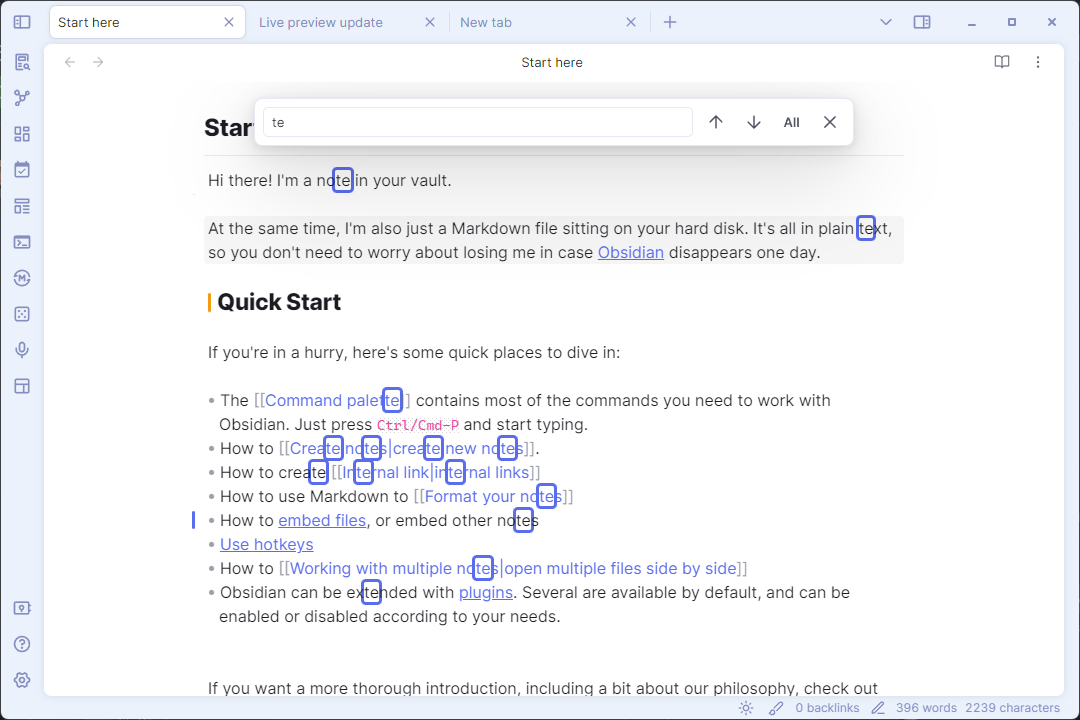Viewport: 1080px width, 720px height.
Task: Open the graph view
Action: point(22,97)
